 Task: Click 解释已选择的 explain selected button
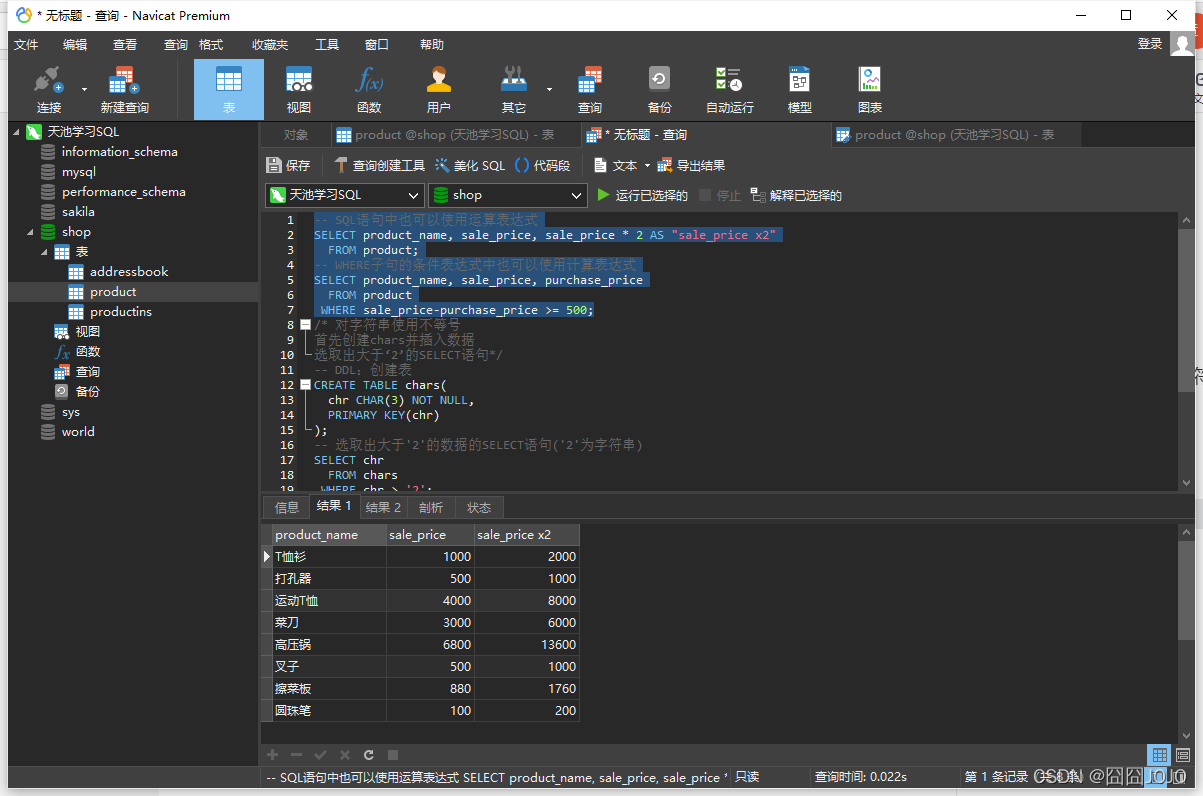pos(796,196)
